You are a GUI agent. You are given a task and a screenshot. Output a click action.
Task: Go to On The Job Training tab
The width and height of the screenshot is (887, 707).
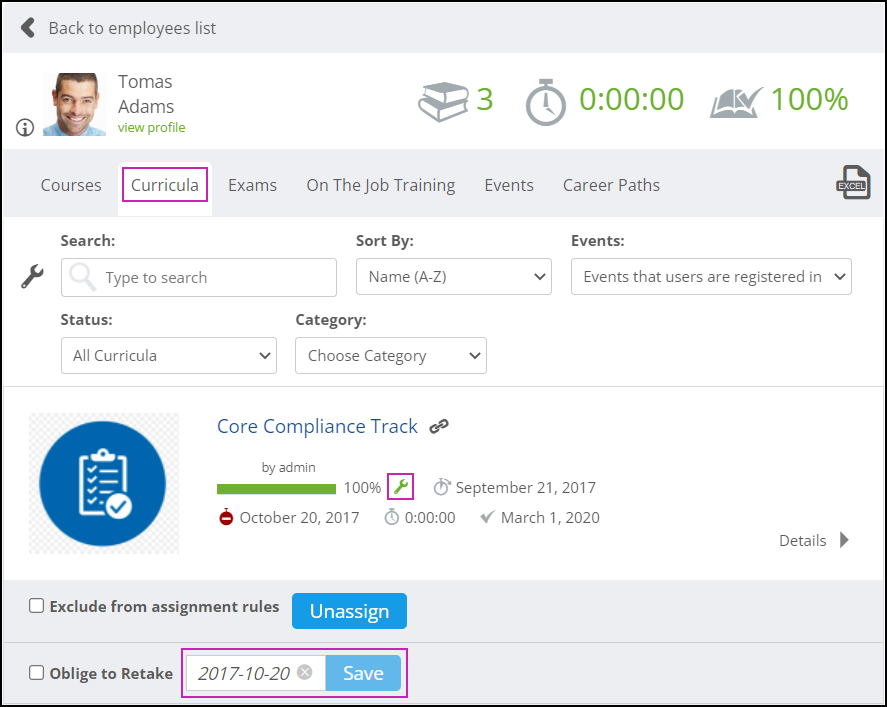(381, 185)
